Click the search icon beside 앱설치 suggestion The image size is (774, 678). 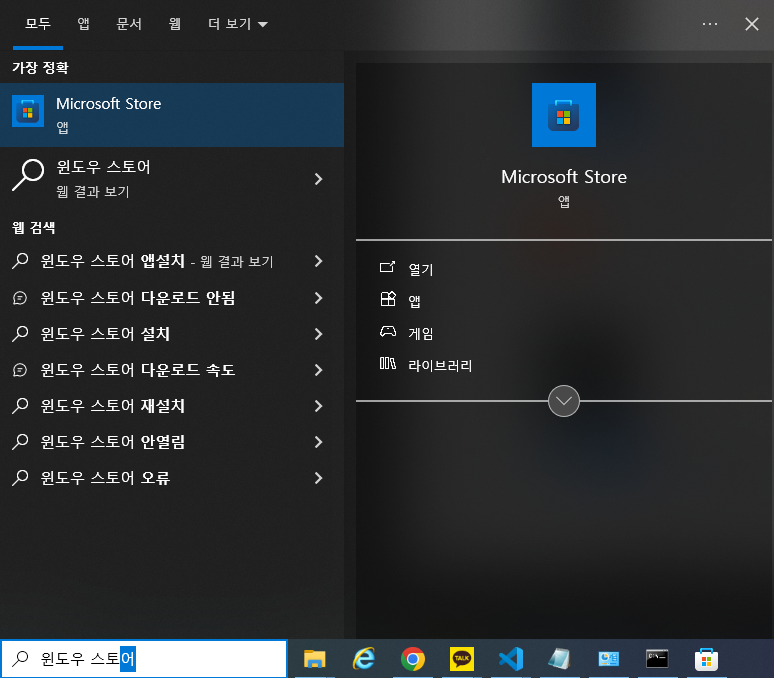pyautogui.click(x=20, y=260)
